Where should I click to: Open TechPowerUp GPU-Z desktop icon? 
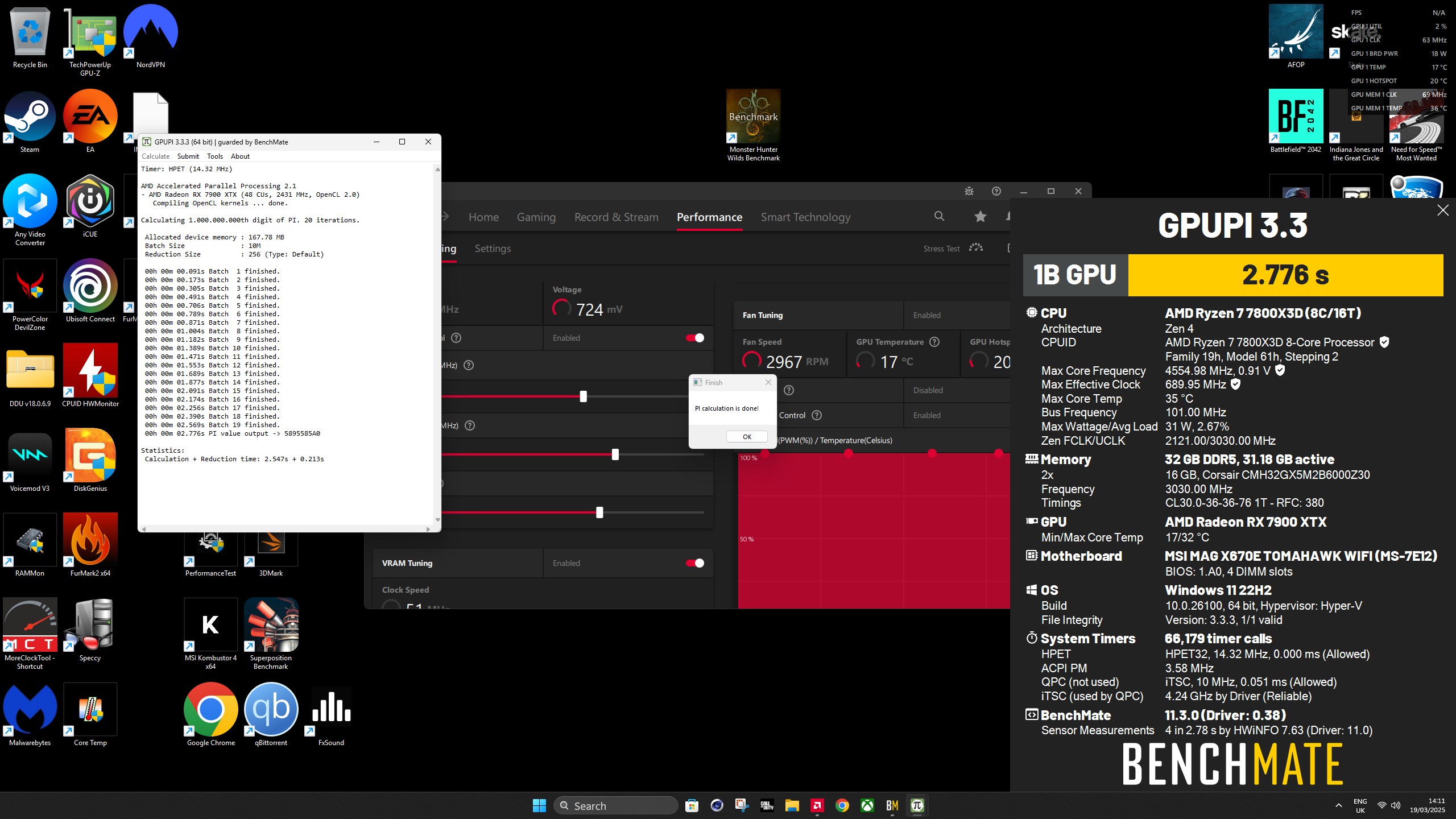(90, 40)
